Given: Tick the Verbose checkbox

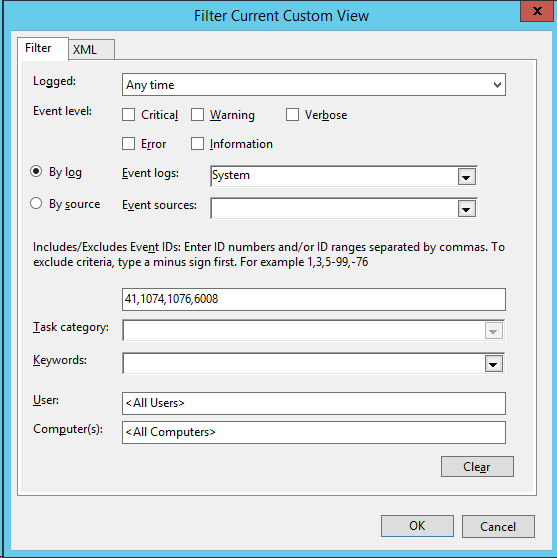Looking at the screenshot, I should tap(292, 115).
